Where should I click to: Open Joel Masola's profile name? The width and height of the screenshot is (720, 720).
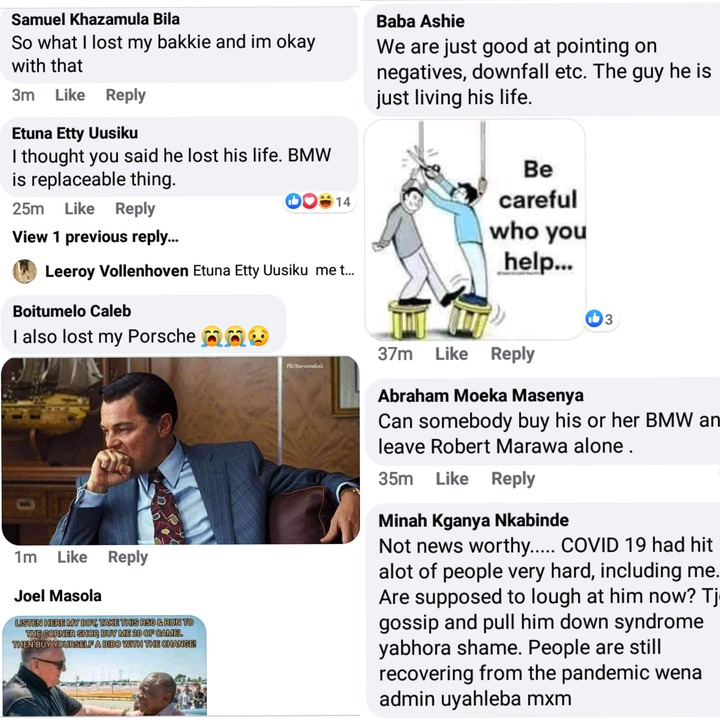tap(58, 596)
